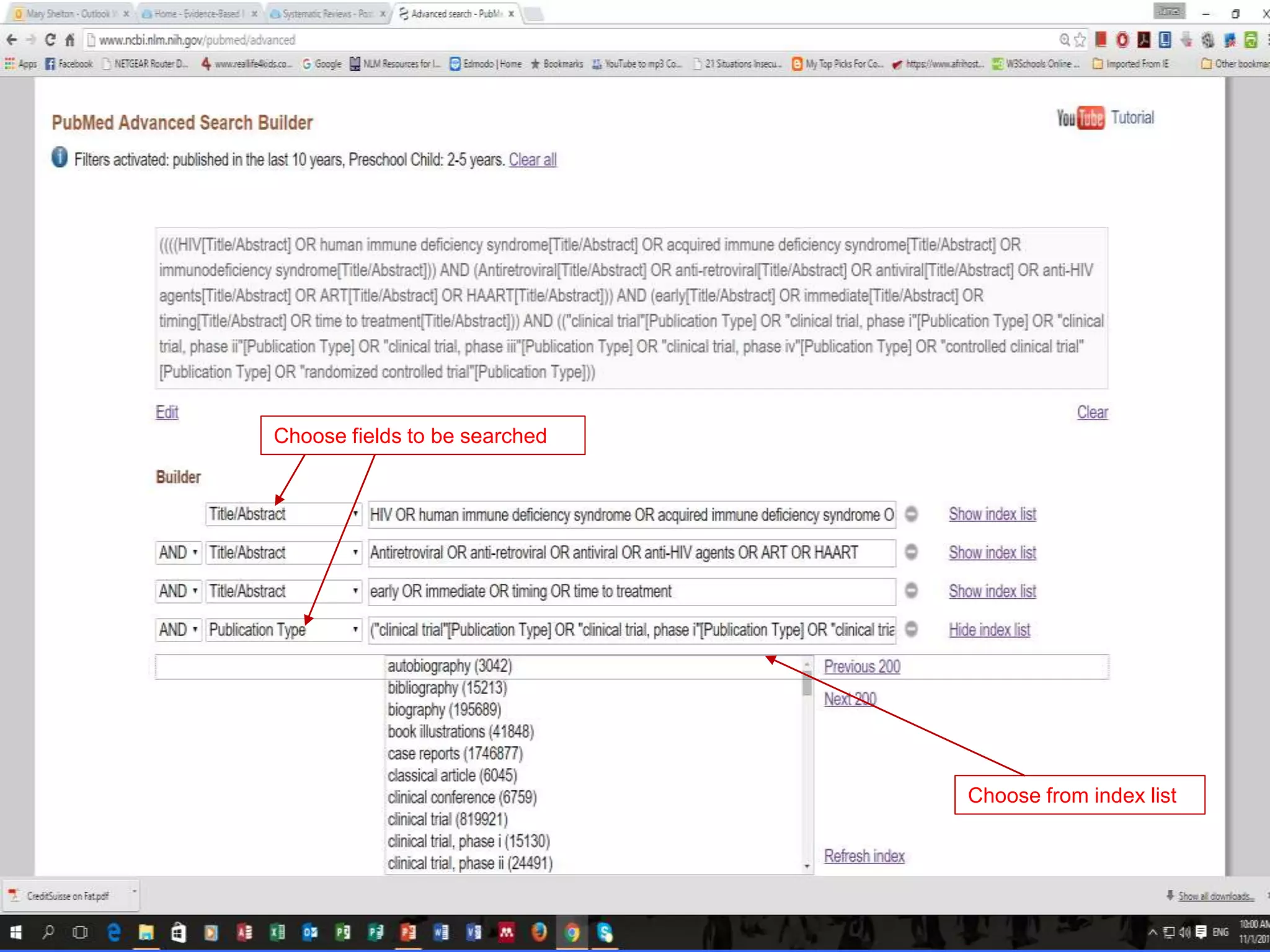Click the HIV OR human immune deficiency term field
Screen dimensions: 1270x952
coord(632,514)
